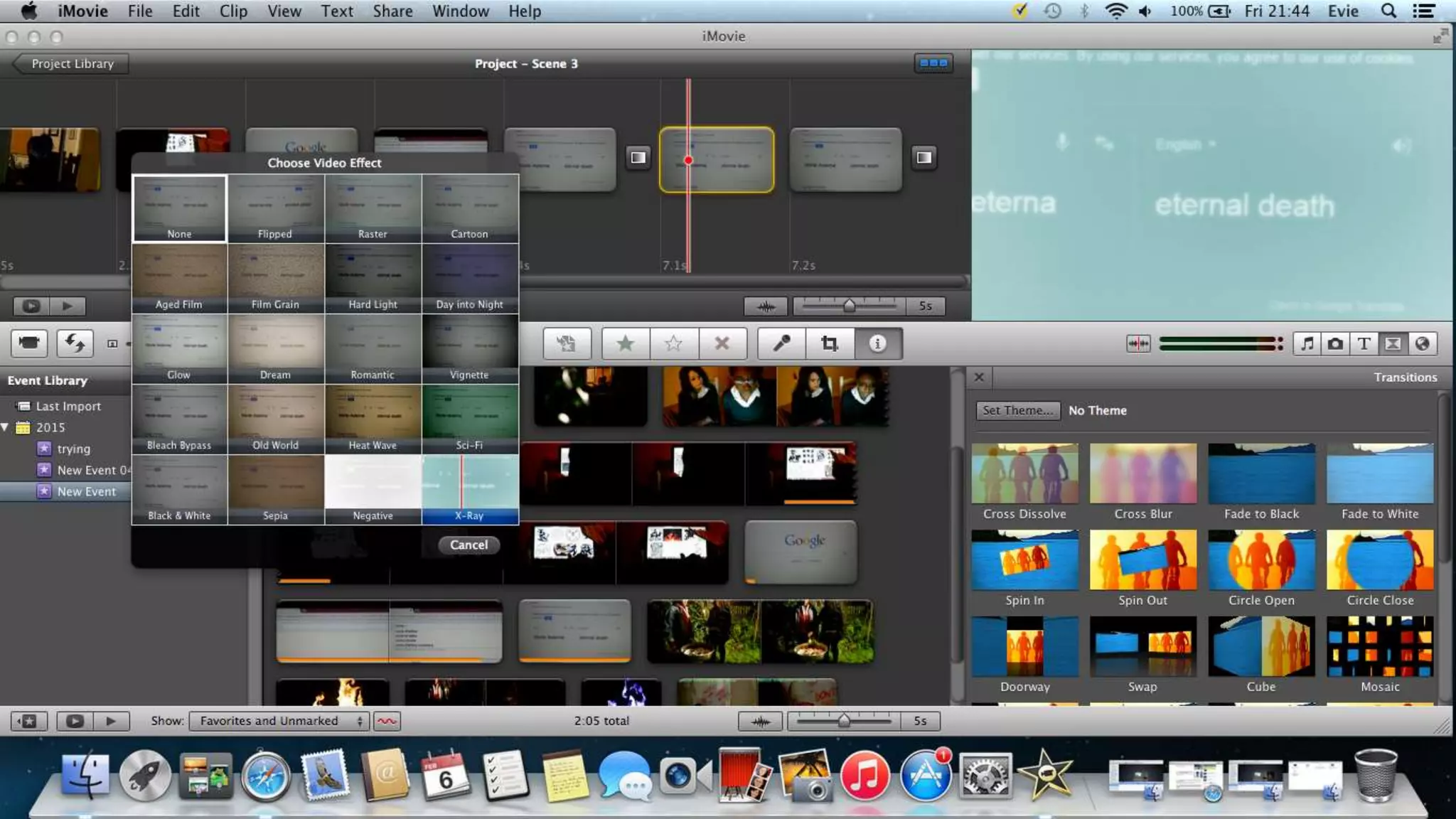Close the Transitions panel

pyautogui.click(x=979, y=378)
